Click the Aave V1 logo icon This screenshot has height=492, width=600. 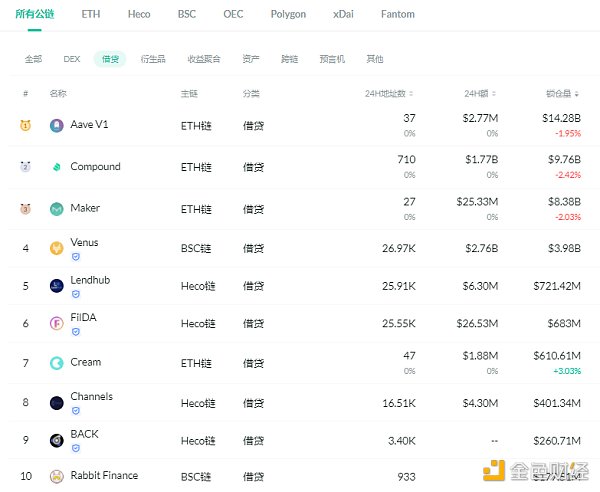[x=56, y=126]
